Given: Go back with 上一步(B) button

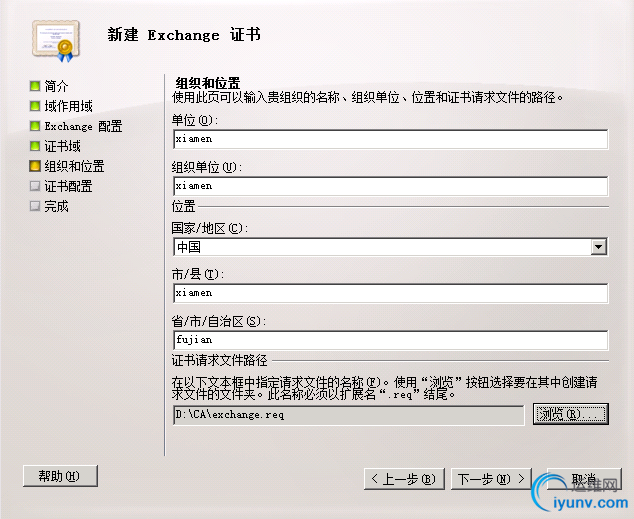Looking at the screenshot, I should pyautogui.click(x=404, y=479).
